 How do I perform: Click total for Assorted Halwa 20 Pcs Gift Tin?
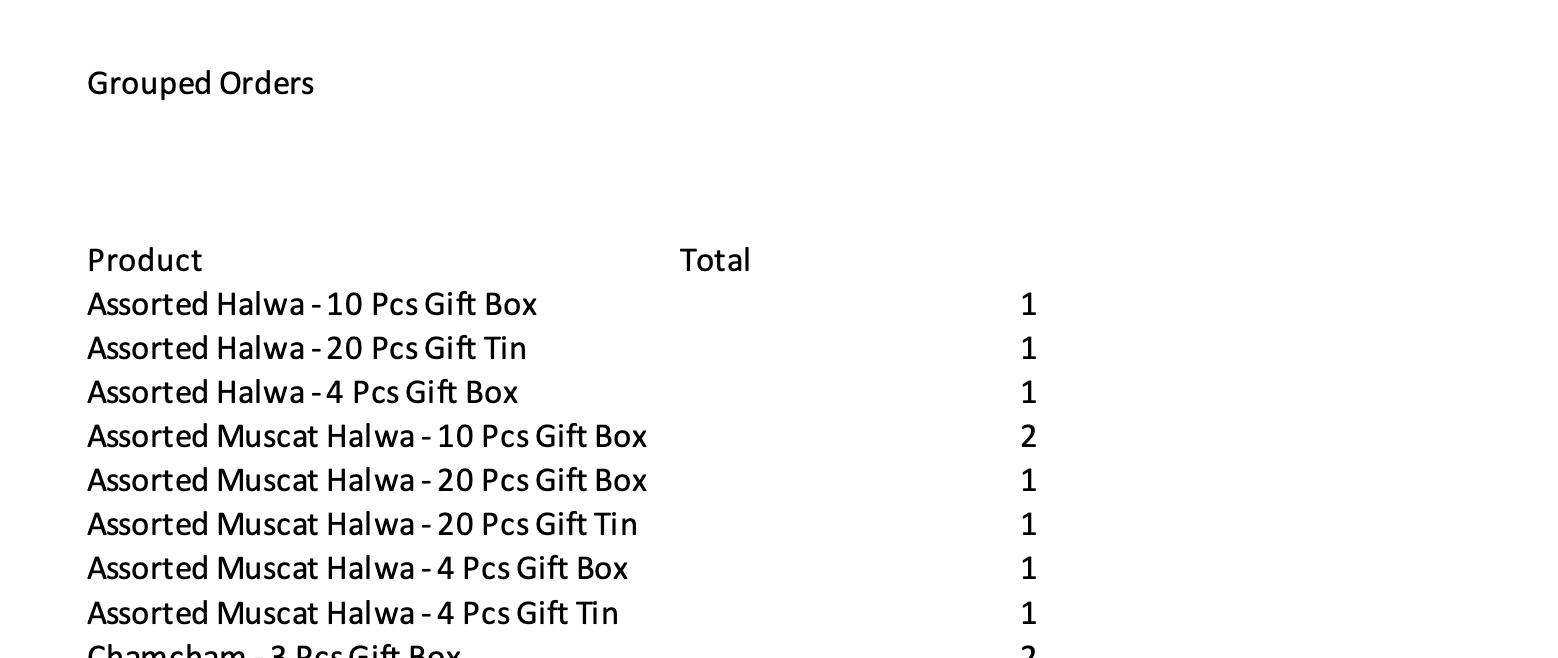(x=1028, y=349)
